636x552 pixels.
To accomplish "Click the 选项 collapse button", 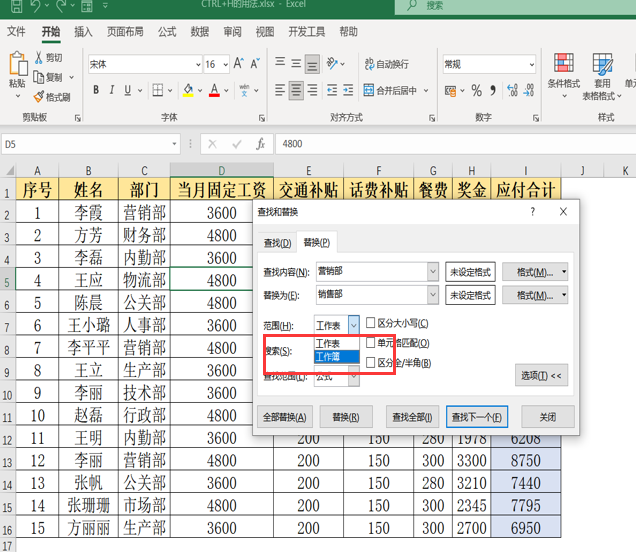I will [541, 376].
